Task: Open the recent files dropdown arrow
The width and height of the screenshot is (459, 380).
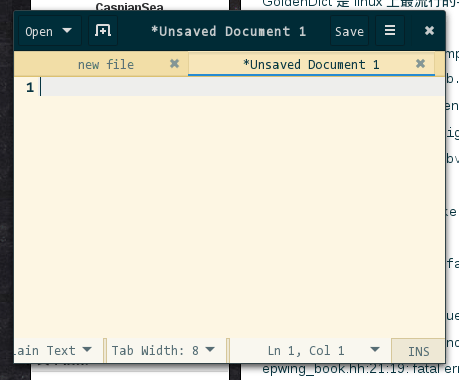Action: [x=67, y=31]
